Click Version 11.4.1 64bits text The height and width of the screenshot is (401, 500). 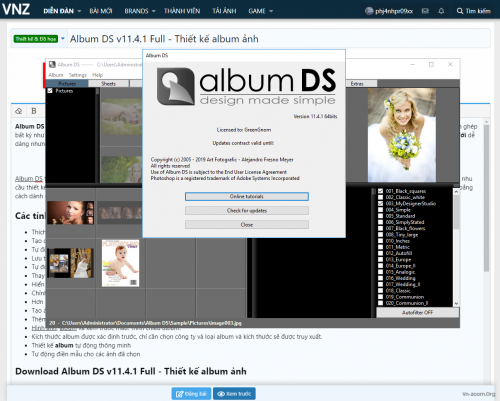[x=315, y=116]
